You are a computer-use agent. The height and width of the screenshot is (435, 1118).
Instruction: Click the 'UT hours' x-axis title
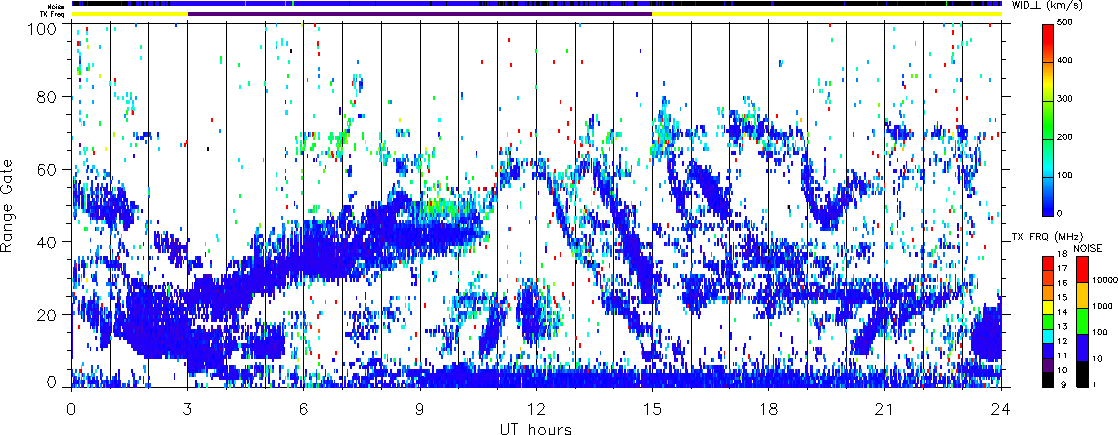[x=535, y=429]
